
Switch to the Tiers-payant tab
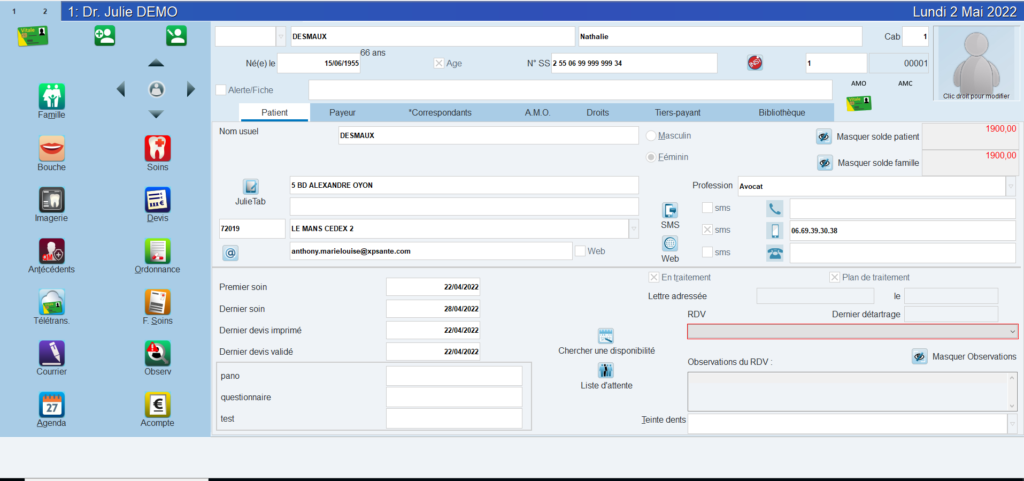(677, 113)
